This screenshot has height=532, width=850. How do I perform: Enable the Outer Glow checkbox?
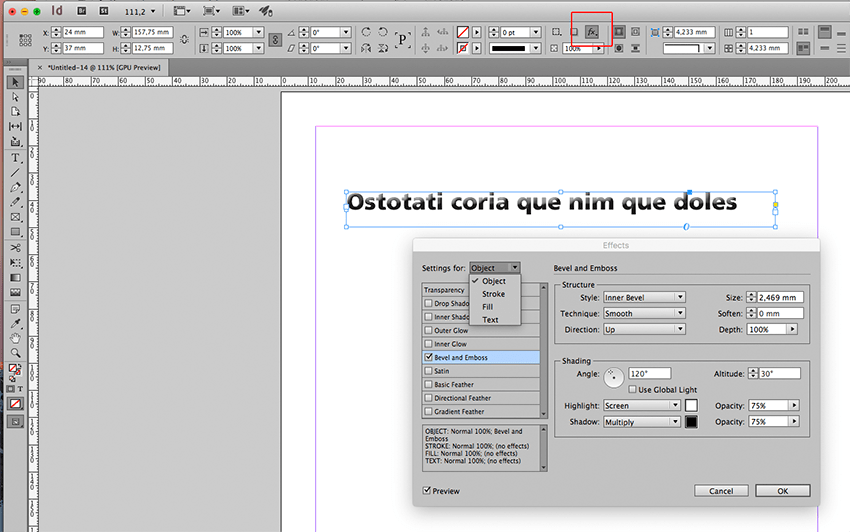pyautogui.click(x=429, y=330)
